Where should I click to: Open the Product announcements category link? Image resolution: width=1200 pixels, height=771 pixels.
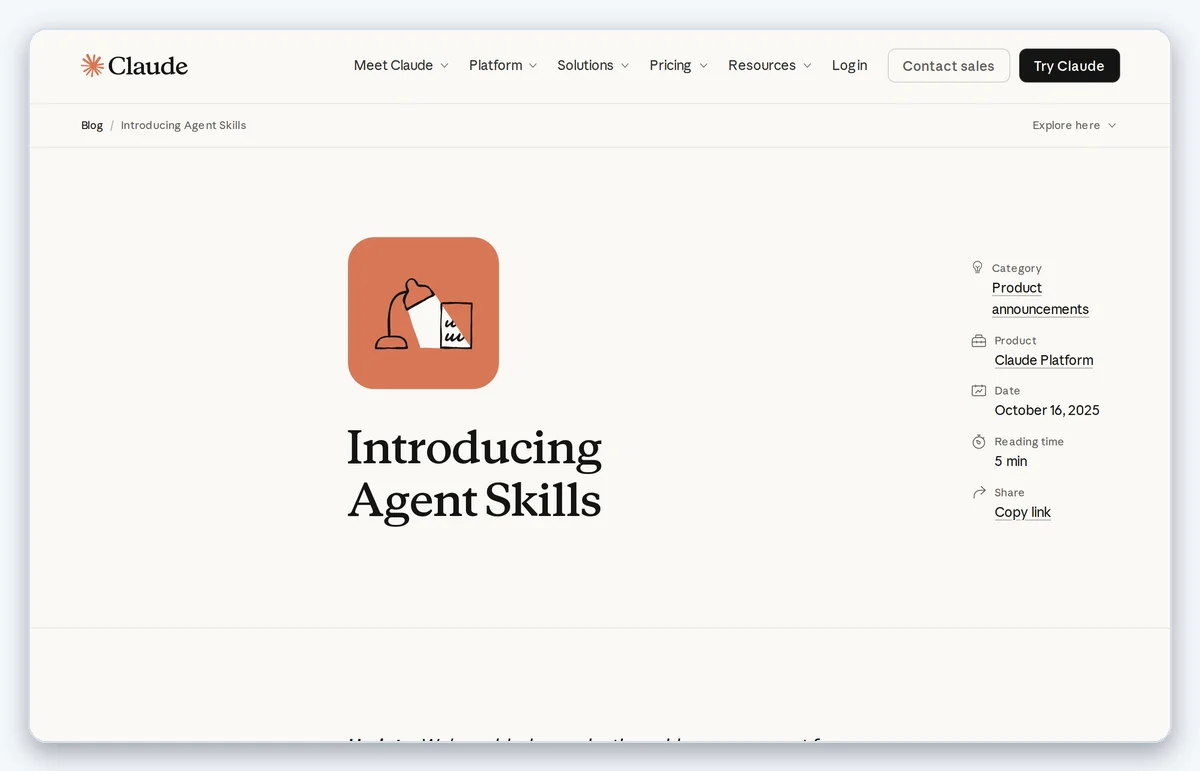[1040, 298]
